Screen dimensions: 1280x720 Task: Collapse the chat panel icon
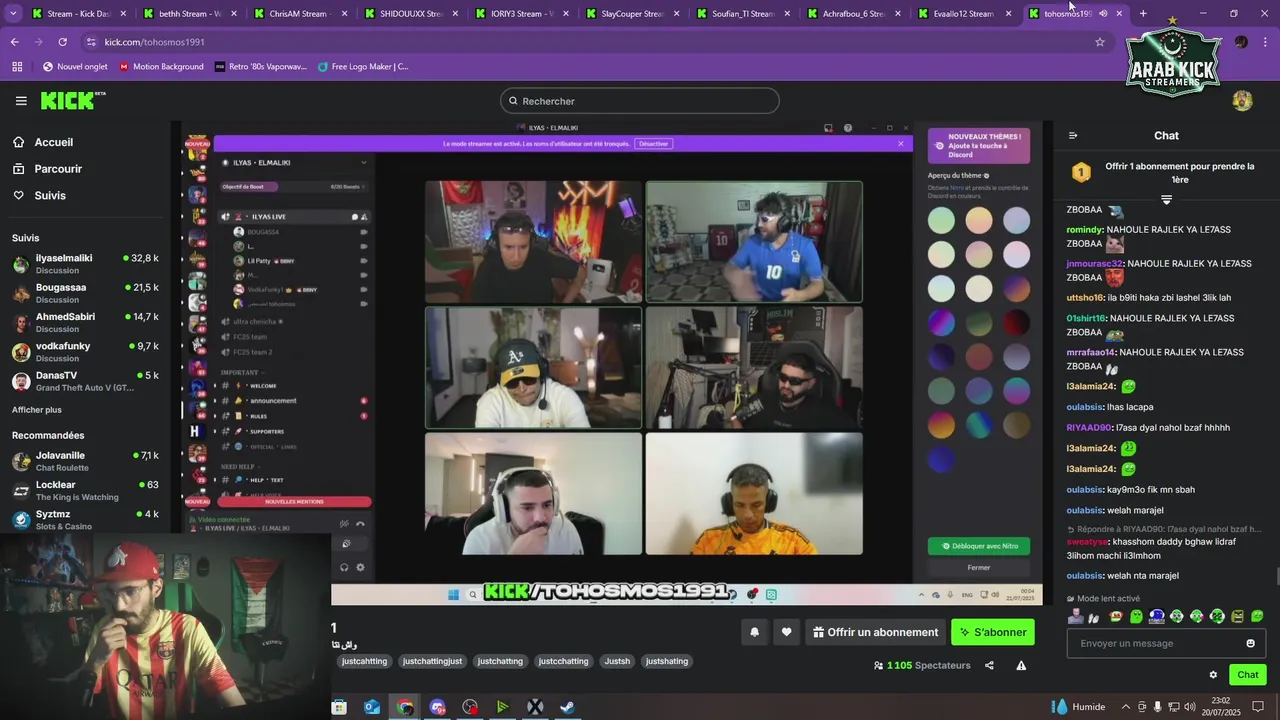coord(1073,136)
